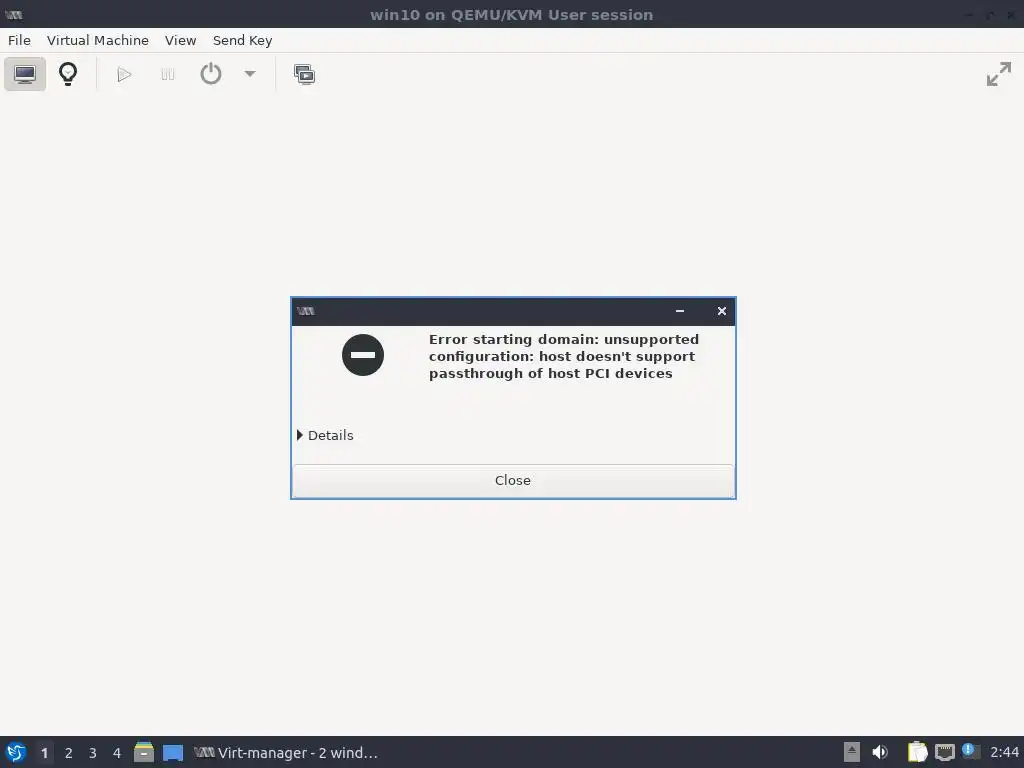Image resolution: width=1024 pixels, height=768 pixels.
Task: Click the update notifier tray icon
Action: click(x=971, y=752)
